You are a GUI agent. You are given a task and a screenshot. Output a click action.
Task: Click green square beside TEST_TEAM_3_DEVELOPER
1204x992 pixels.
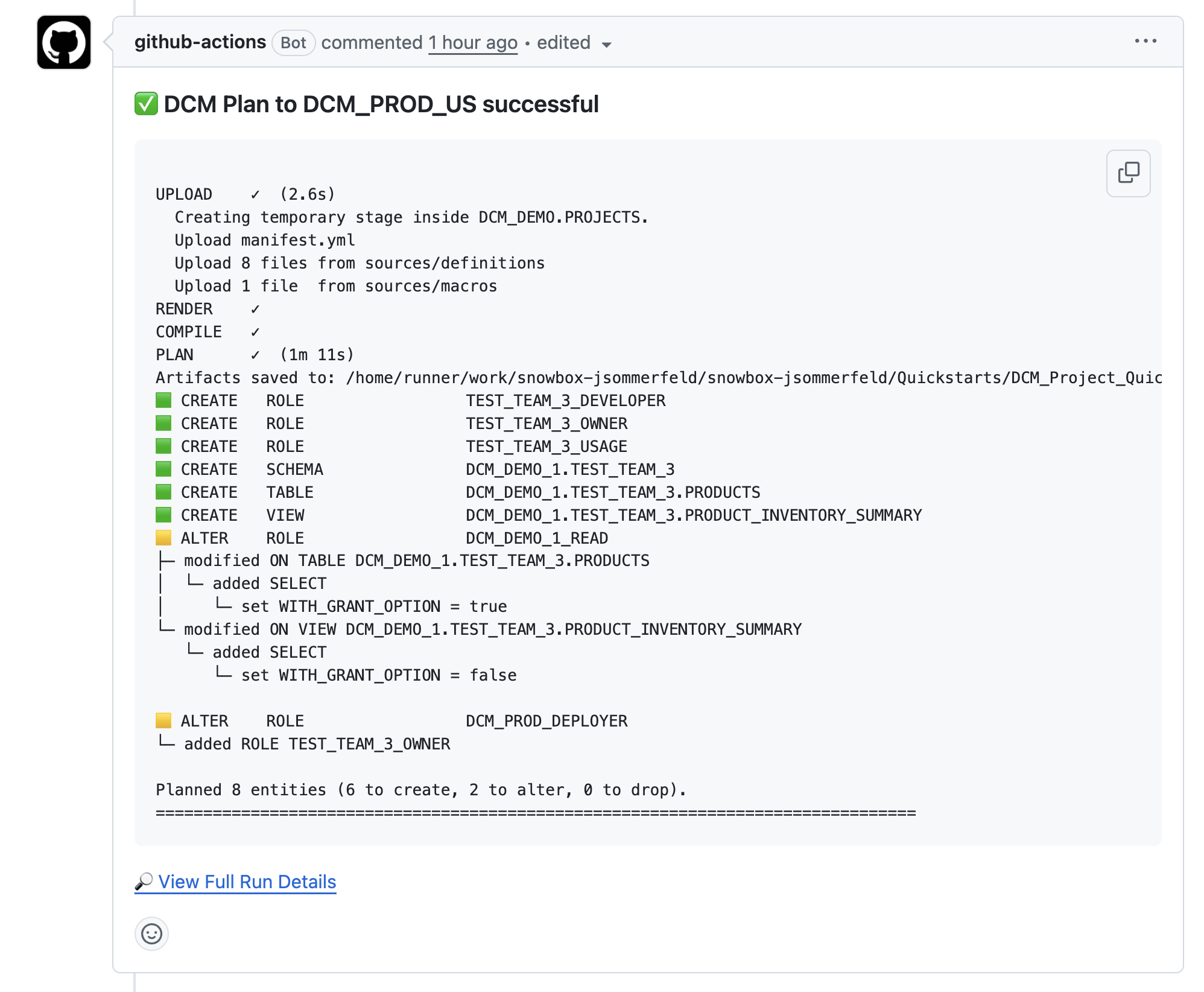(163, 400)
